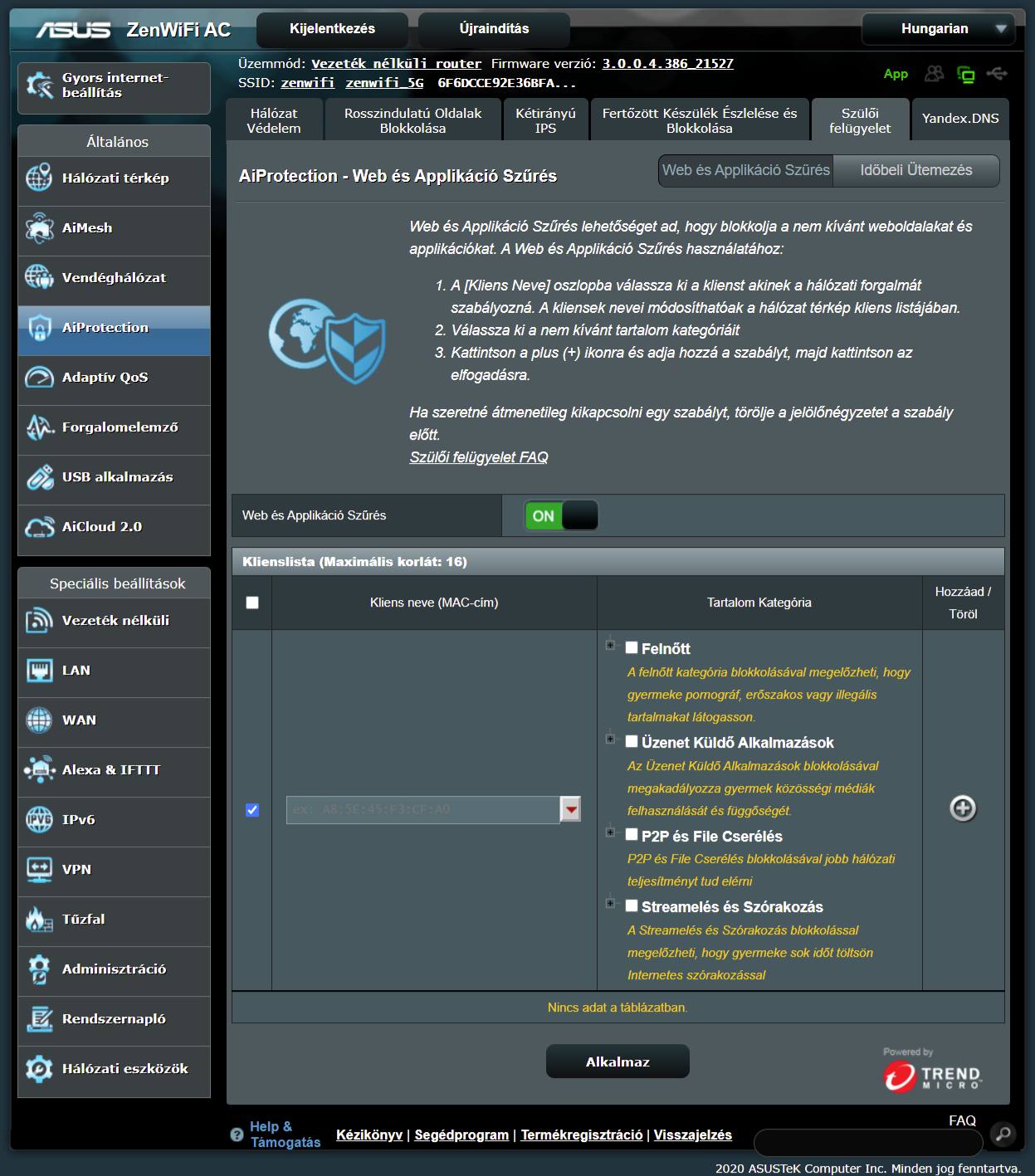Click the AiCloud 2.0 cloud icon
Screen dimensions: 1035x1176
[x=39, y=527]
